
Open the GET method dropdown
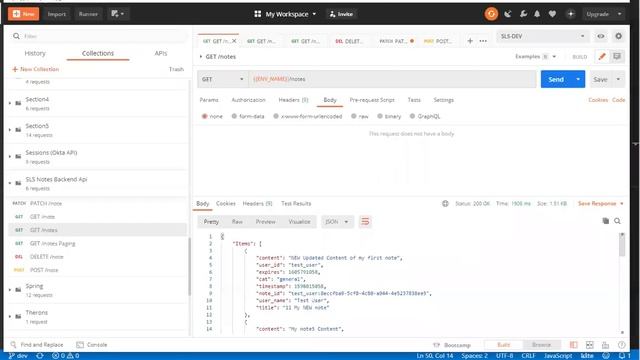(x=223, y=79)
